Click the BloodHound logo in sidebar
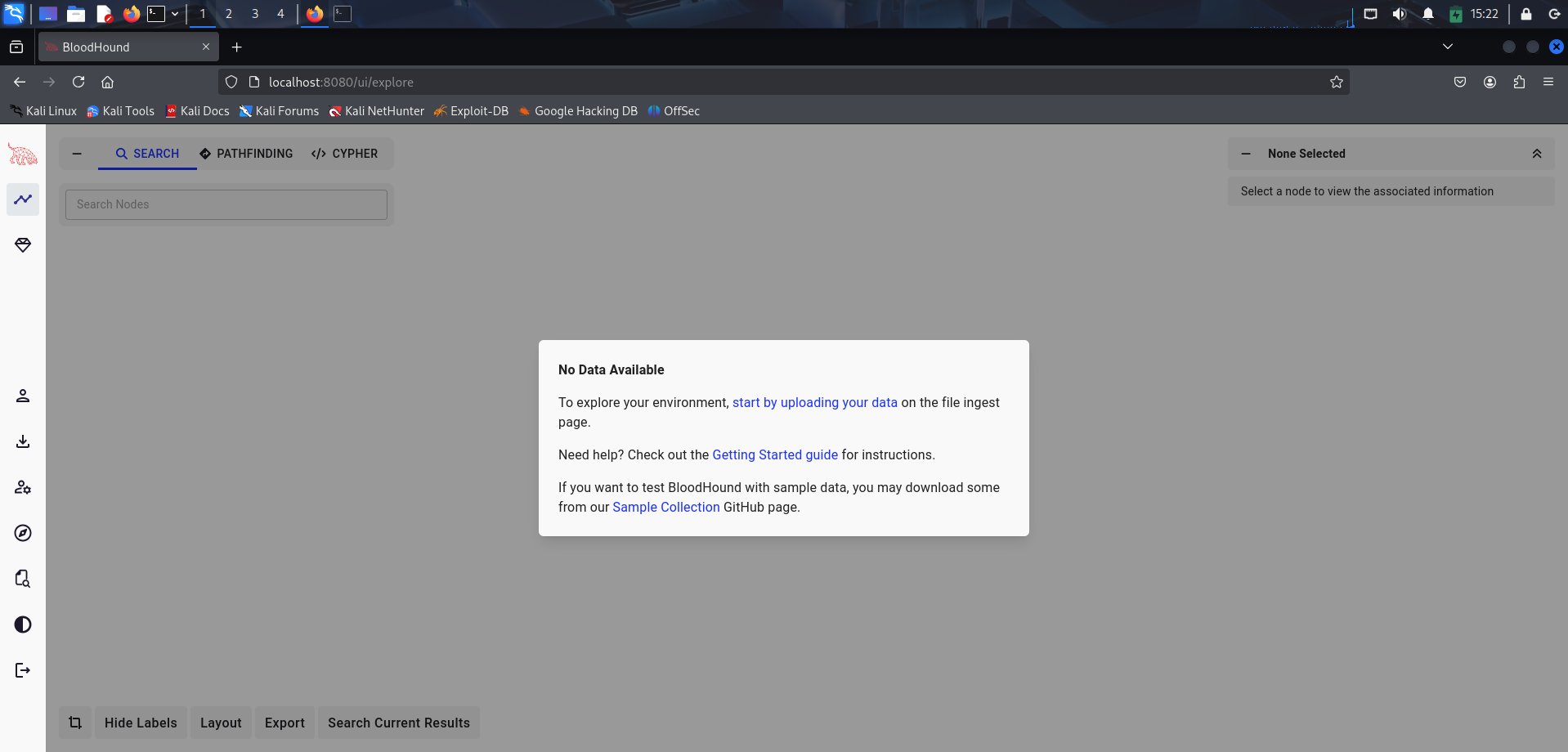1568x752 pixels. [x=23, y=154]
